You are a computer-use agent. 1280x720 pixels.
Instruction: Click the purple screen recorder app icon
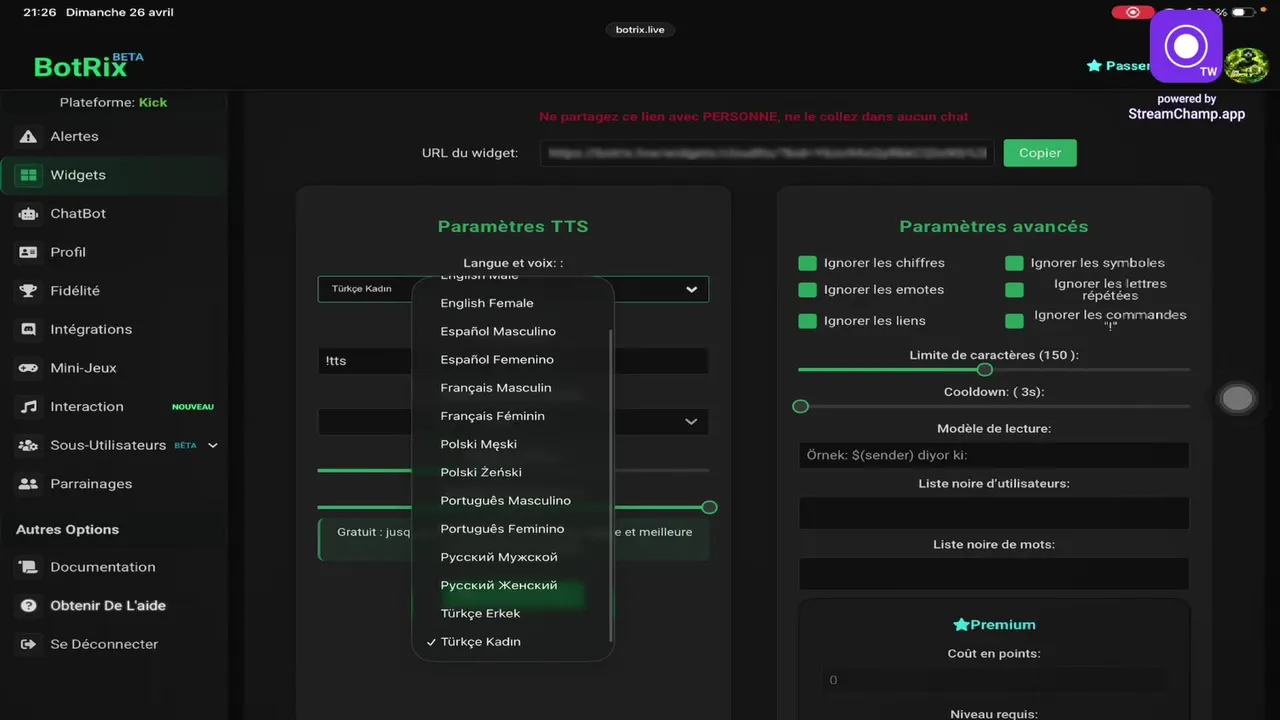coord(1186,46)
